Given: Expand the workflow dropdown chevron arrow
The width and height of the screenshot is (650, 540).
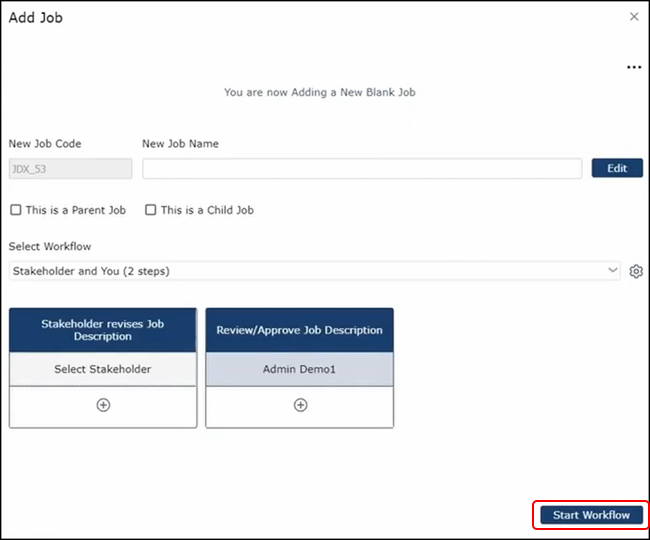Looking at the screenshot, I should point(613,271).
